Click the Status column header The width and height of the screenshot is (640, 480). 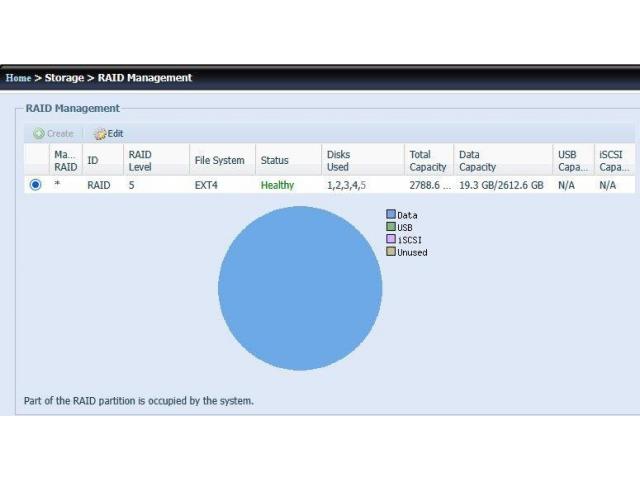click(274, 160)
